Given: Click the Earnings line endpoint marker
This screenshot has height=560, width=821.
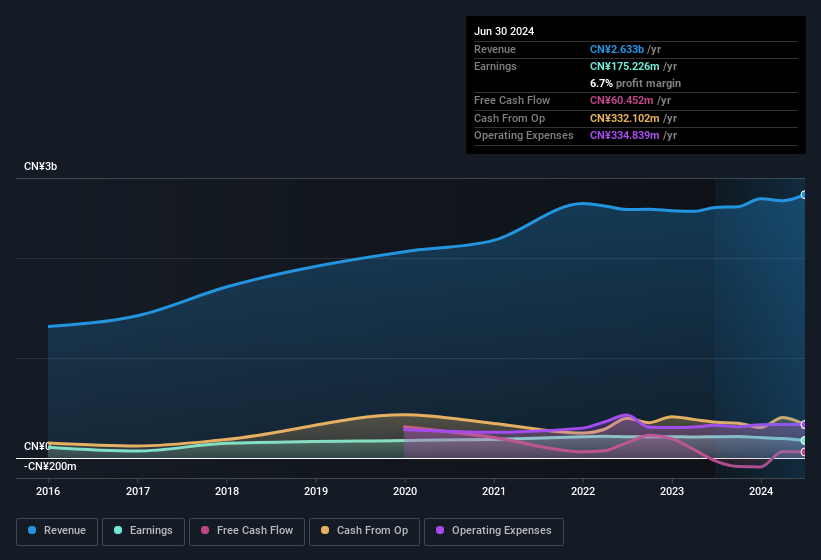Looking at the screenshot, I should coord(804,440).
